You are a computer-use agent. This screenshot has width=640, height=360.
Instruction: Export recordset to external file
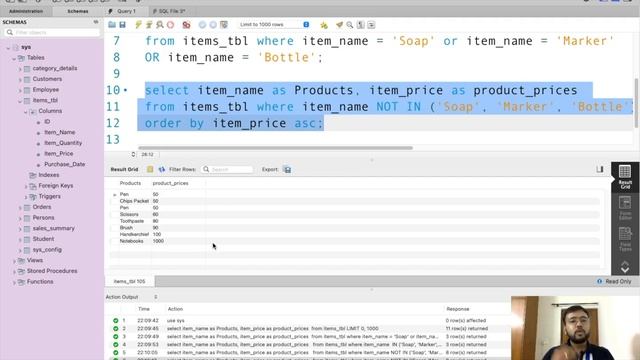tap(287, 169)
